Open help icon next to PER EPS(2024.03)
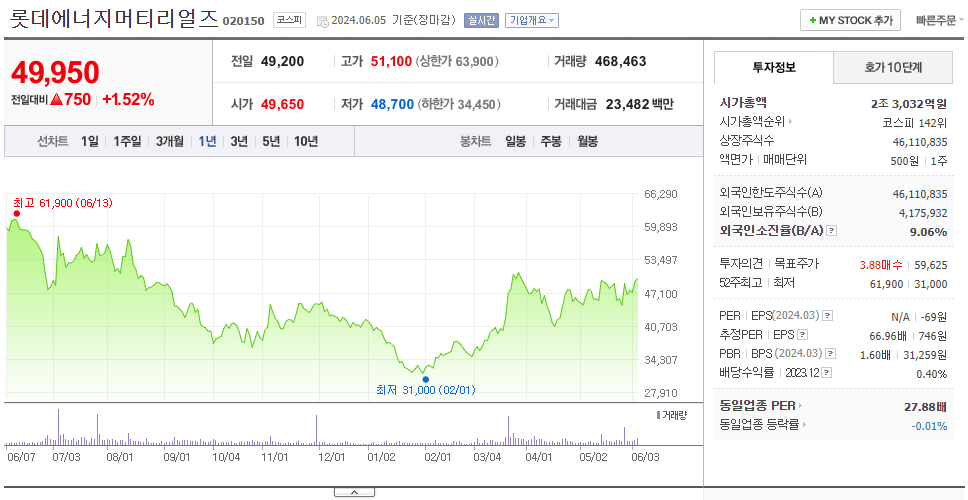 tap(827, 316)
